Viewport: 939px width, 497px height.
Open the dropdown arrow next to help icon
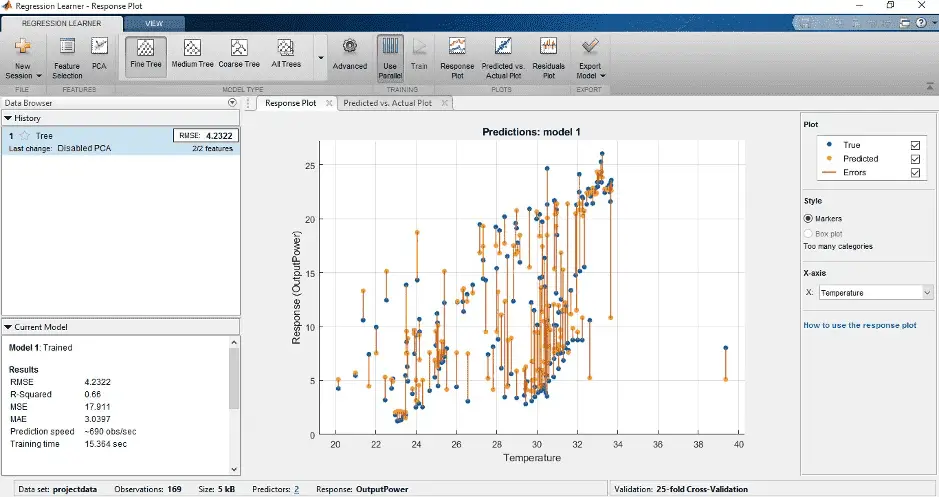[x=932, y=23]
